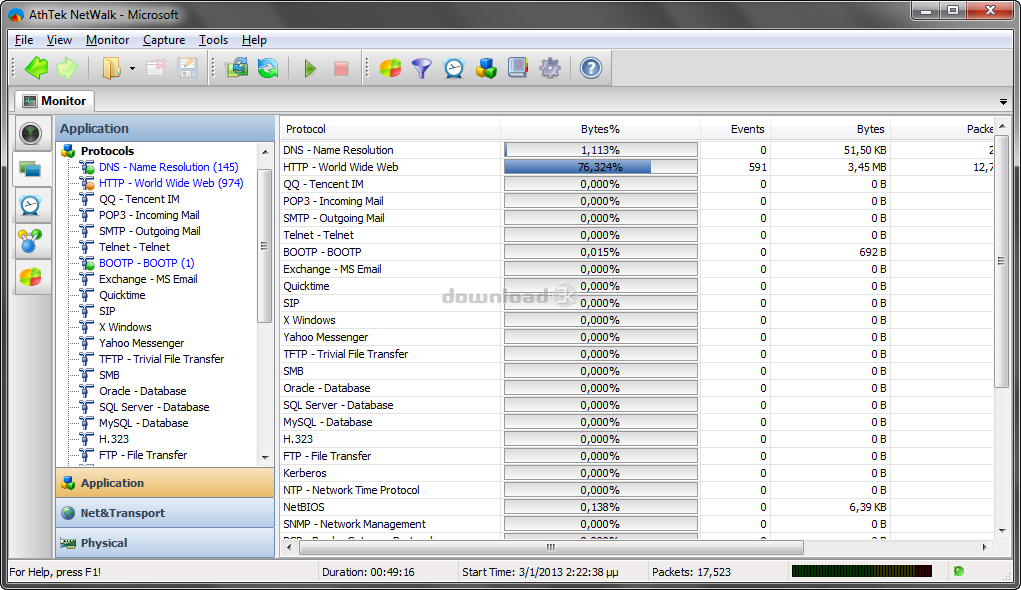Click the Net&Transport panel button

165,513
